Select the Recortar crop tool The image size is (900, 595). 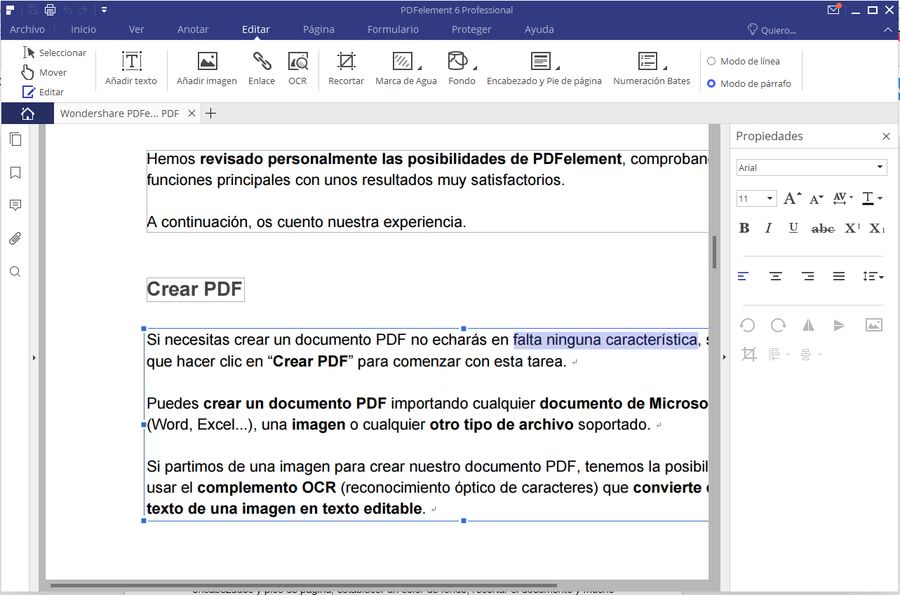(346, 68)
